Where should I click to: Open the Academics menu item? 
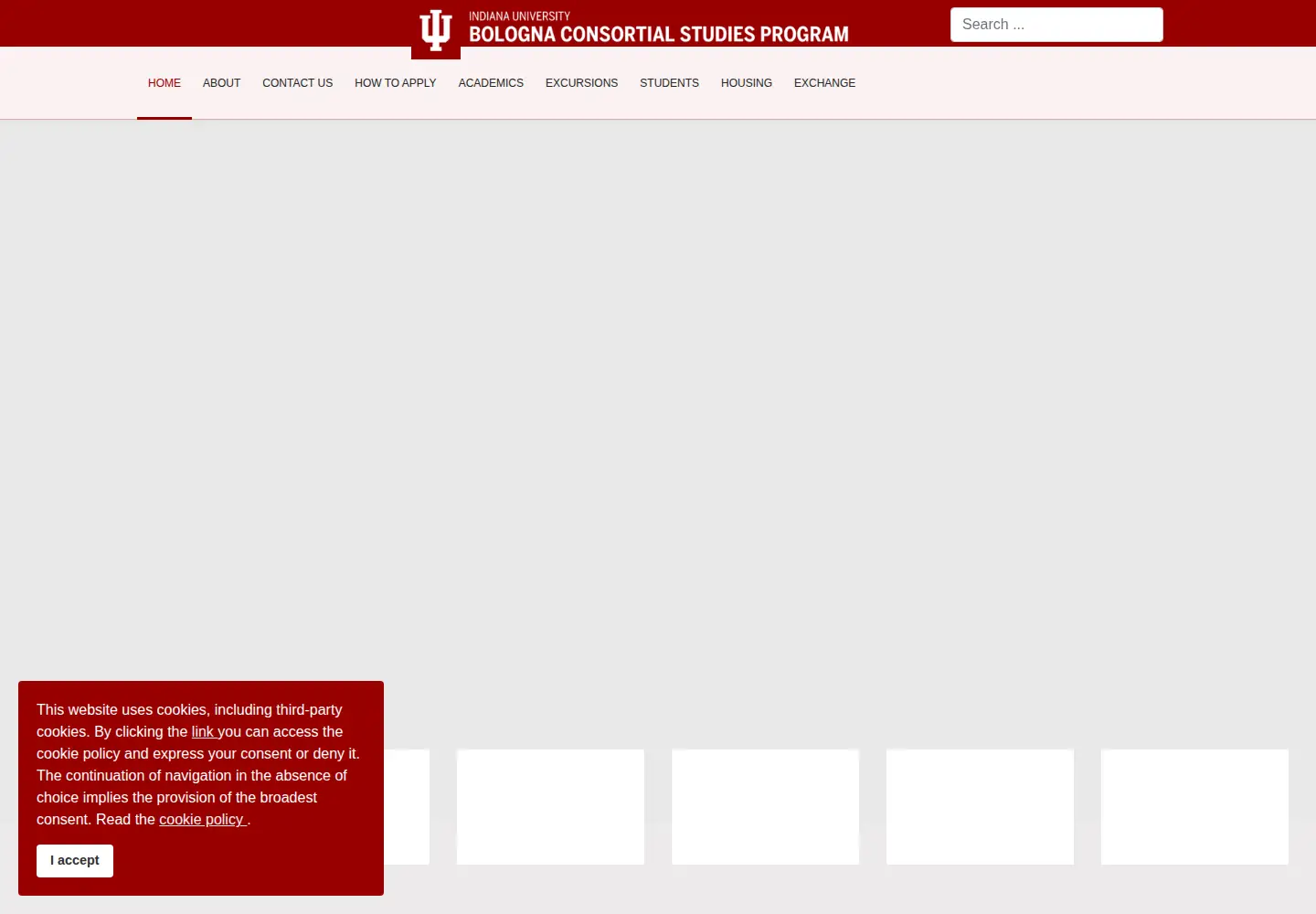491,83
